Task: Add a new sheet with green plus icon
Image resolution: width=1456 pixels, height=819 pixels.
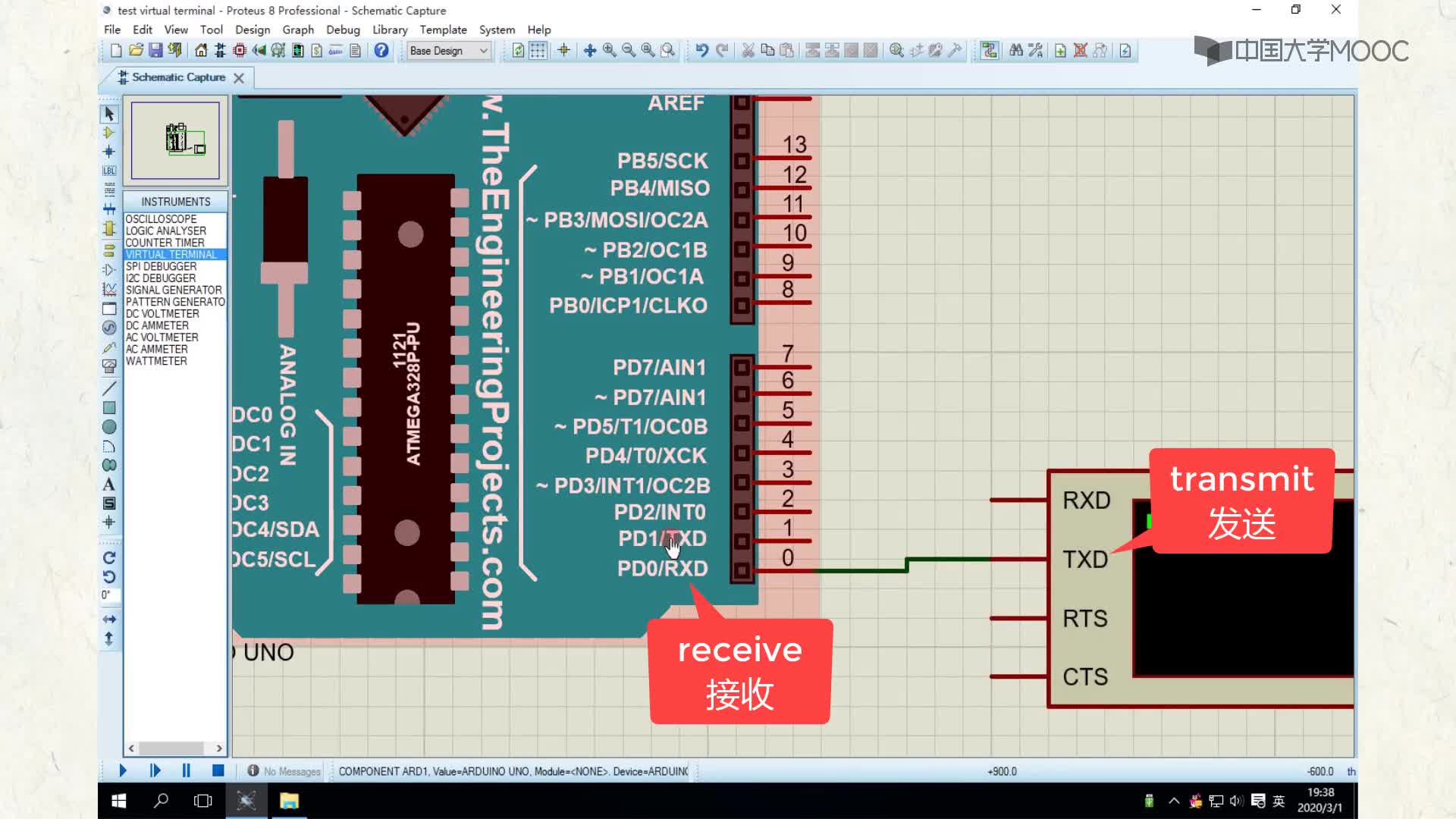Action: pos(1060,51)
